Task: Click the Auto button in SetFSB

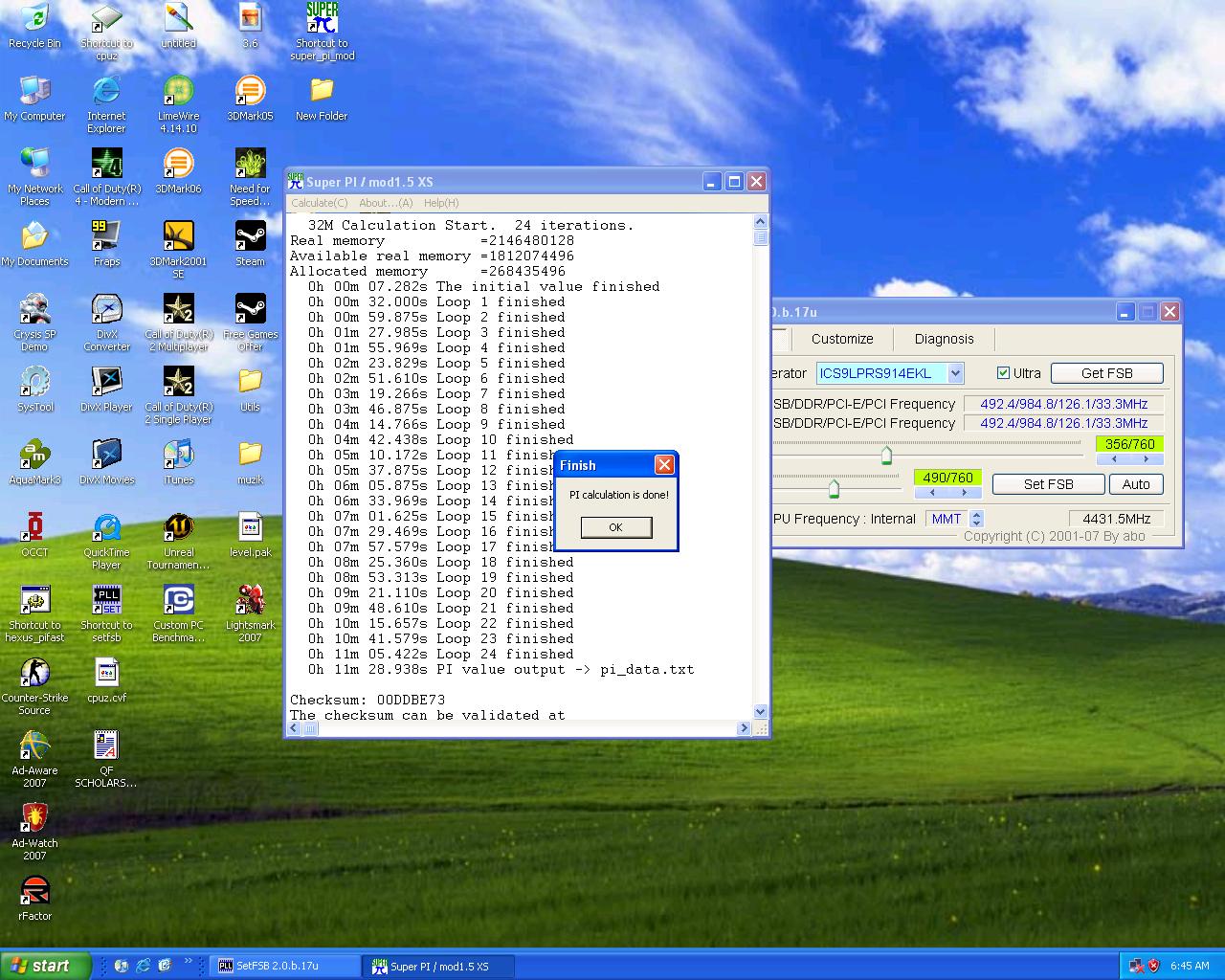Action: pyautogui.click(x=1136, y=484)
